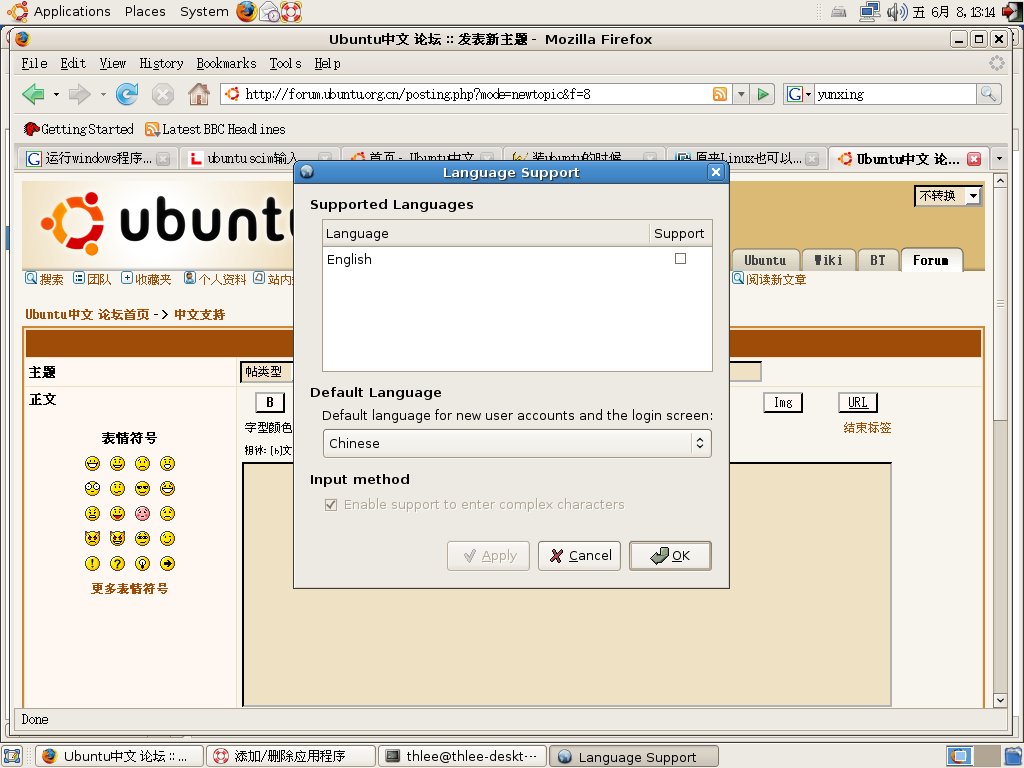Click the search magnifier button in Firefox

[989, 94]
